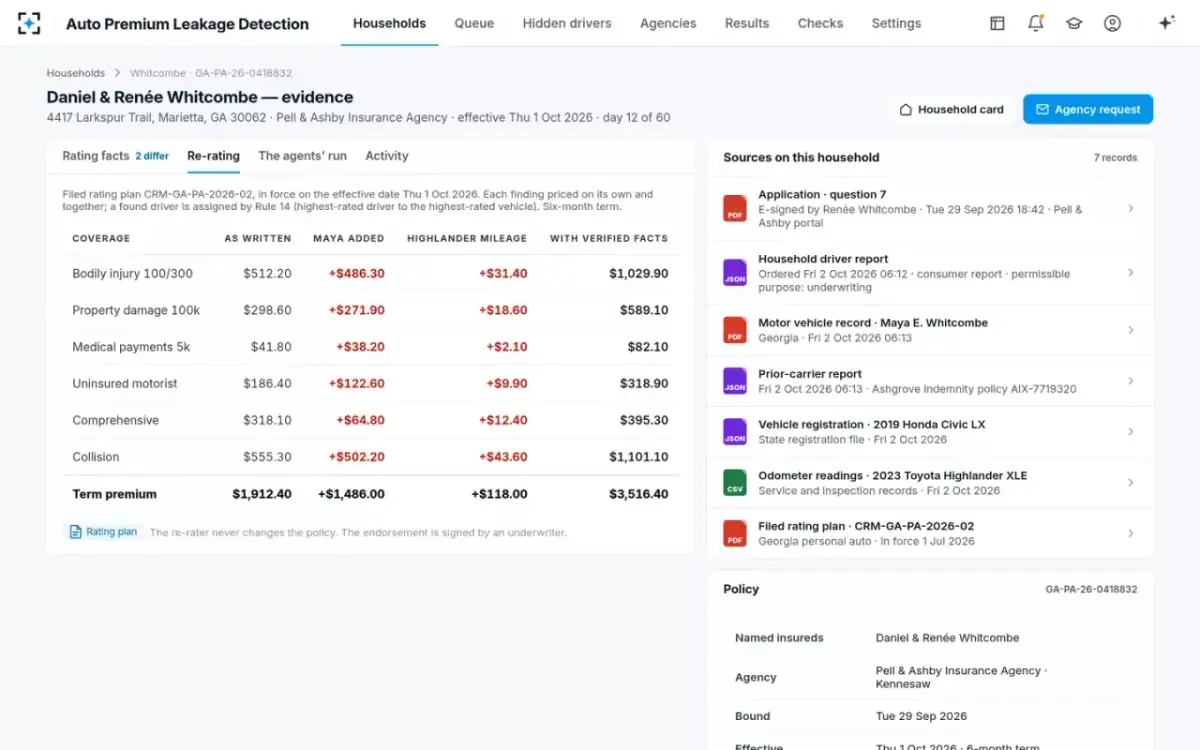Expand the Prior-carrier report chevron
The width and height of the screenshot is (1200, 750).
tap(1130, 381)
